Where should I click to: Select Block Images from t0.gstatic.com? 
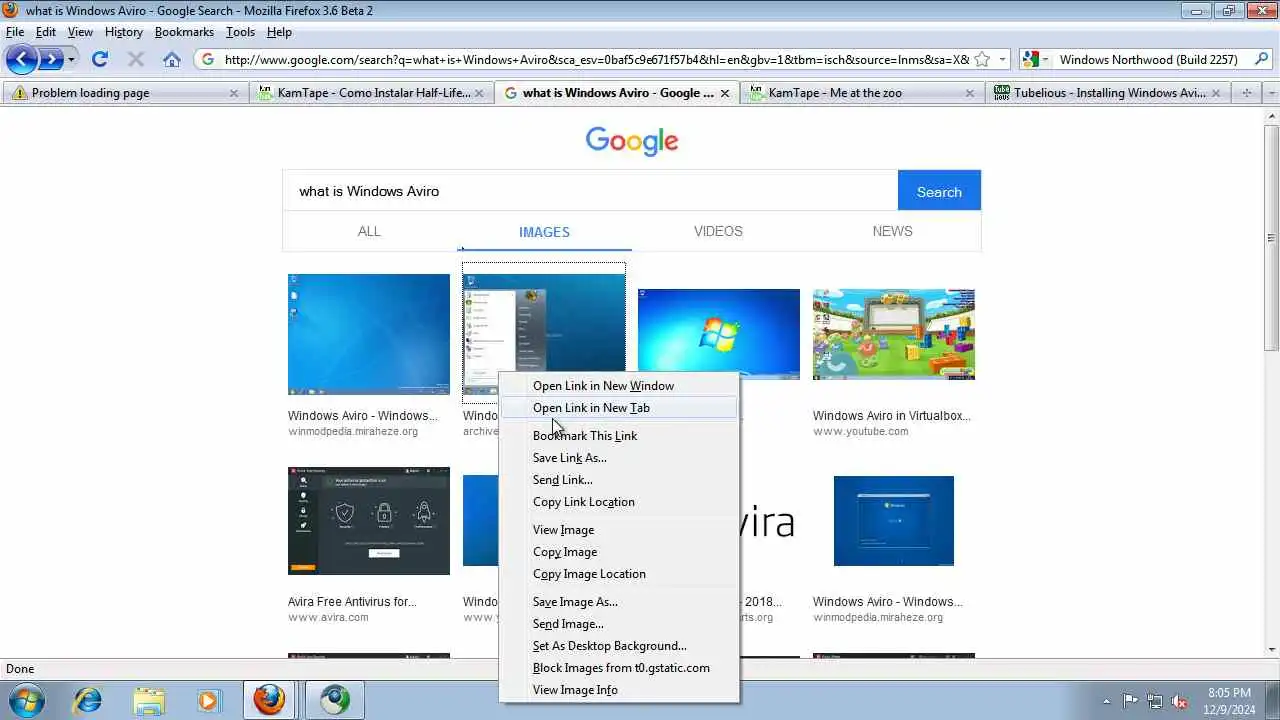click(618, 668)
